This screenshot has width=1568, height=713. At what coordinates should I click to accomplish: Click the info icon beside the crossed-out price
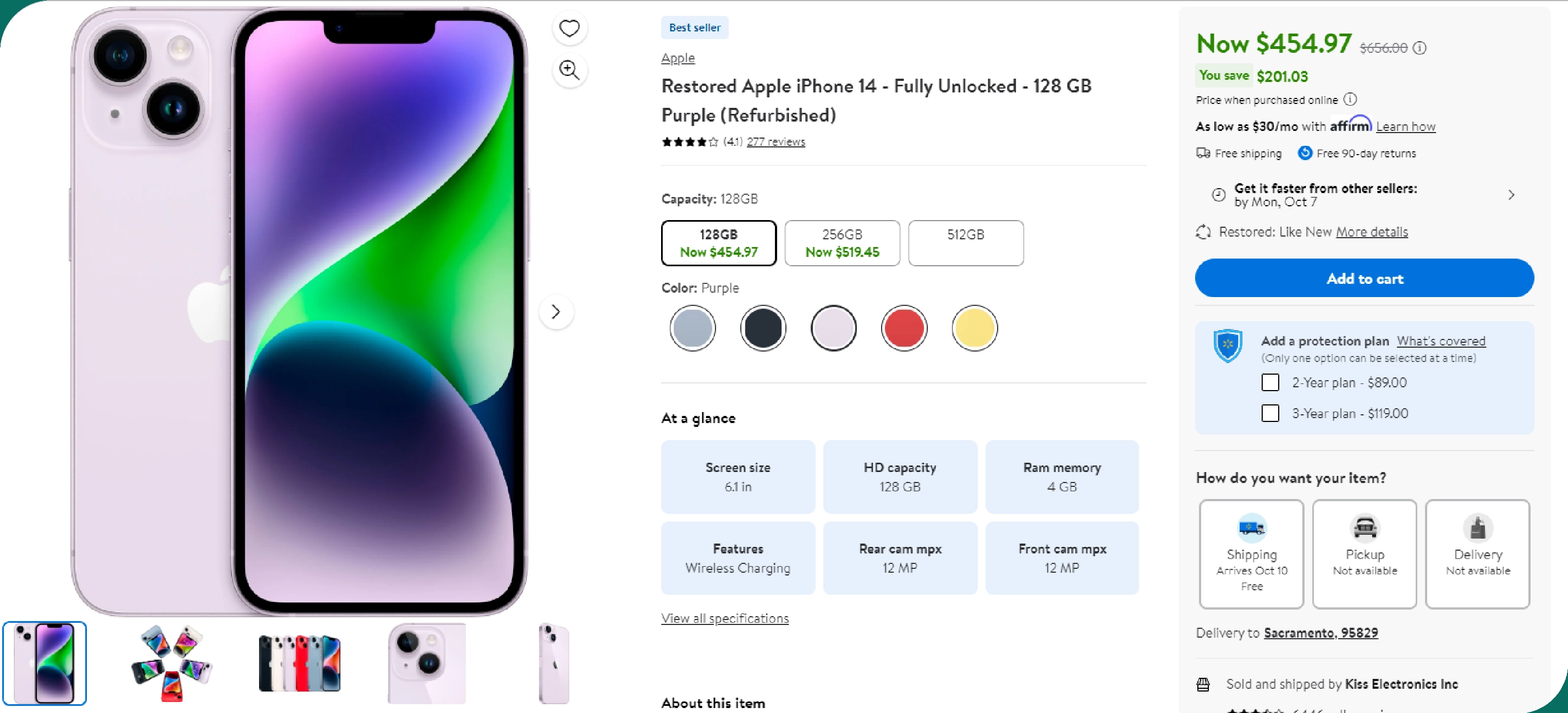pyautogui.click(x=1420, y=47)
